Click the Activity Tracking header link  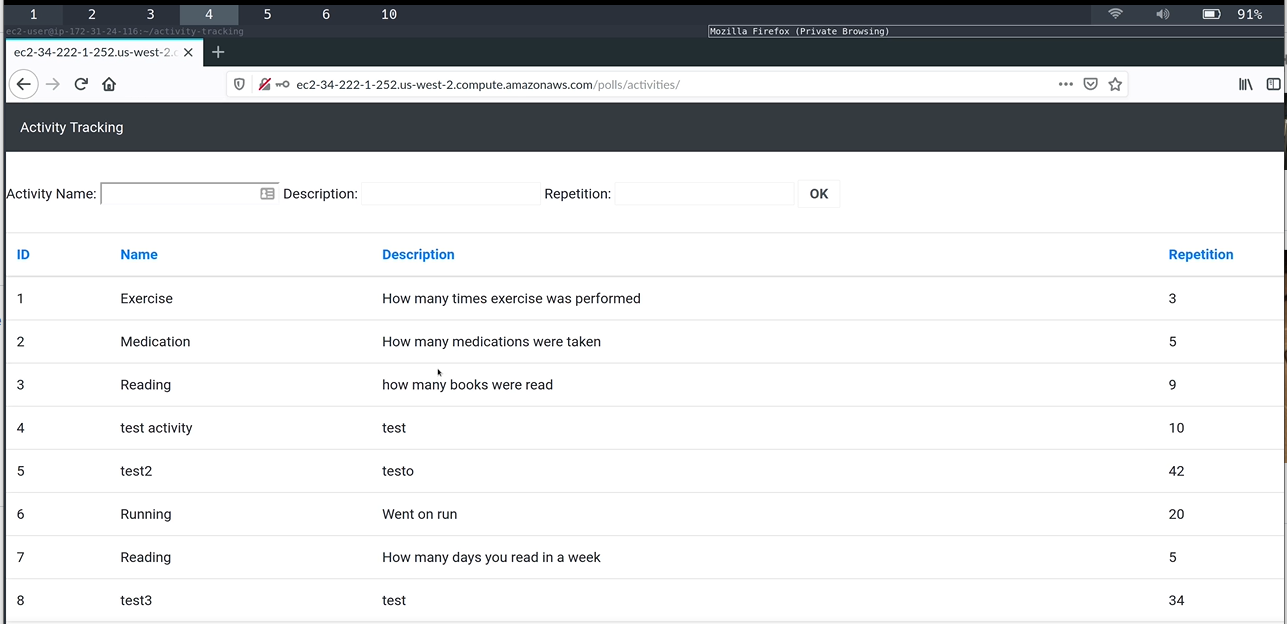(x=72, y=128)
